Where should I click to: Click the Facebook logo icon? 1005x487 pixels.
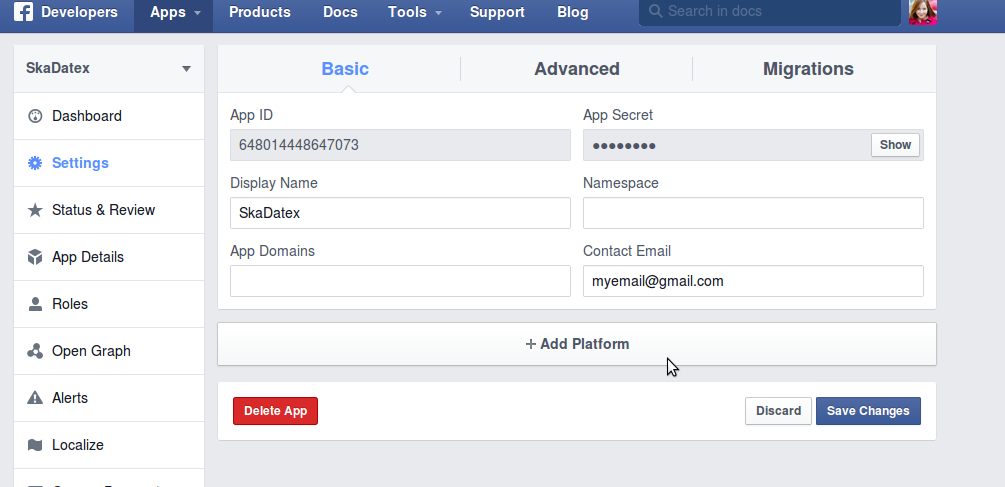pos(23,13)
